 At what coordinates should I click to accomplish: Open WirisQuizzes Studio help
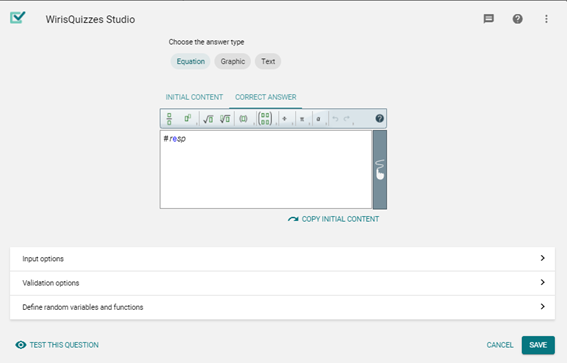pyautogui.click(x=517, y=19)
